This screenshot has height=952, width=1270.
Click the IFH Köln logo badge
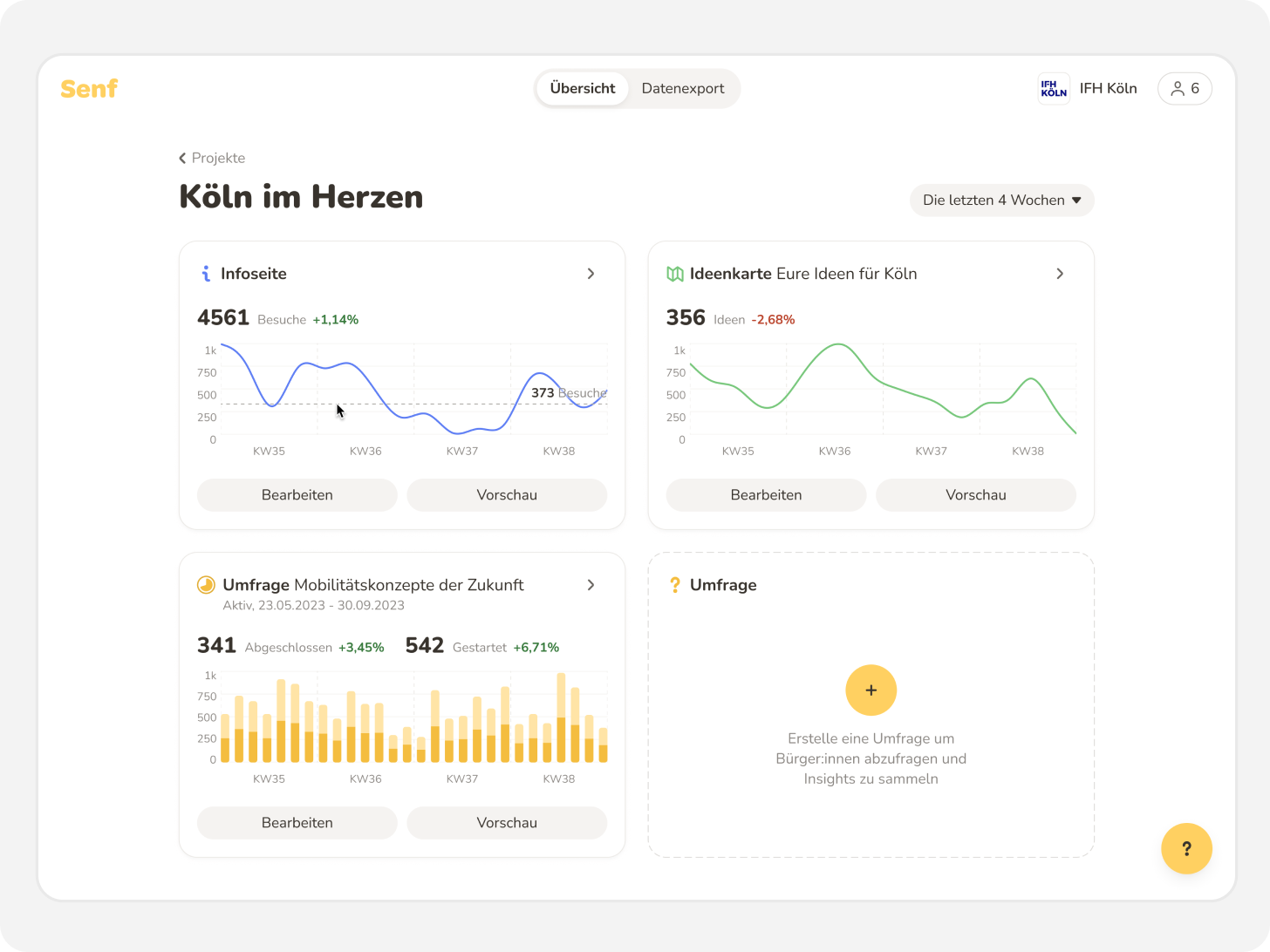click(1054, 88)
